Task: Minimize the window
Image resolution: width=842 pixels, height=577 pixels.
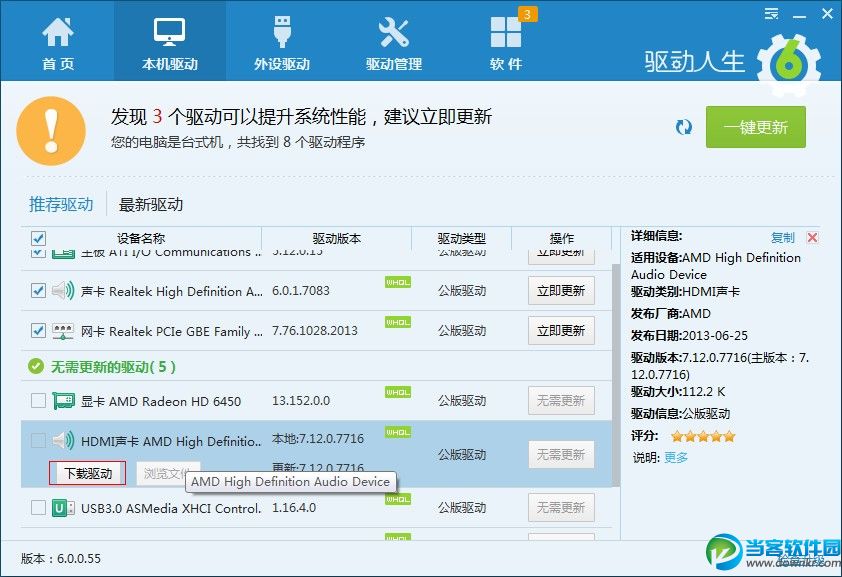Action: 799,15
